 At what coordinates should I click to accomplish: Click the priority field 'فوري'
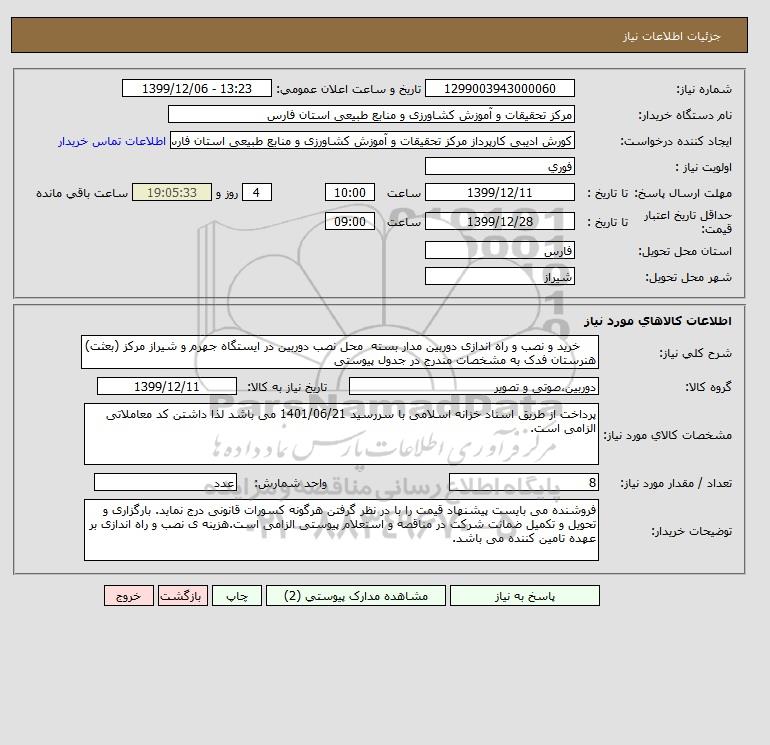[x=499, y=166]
